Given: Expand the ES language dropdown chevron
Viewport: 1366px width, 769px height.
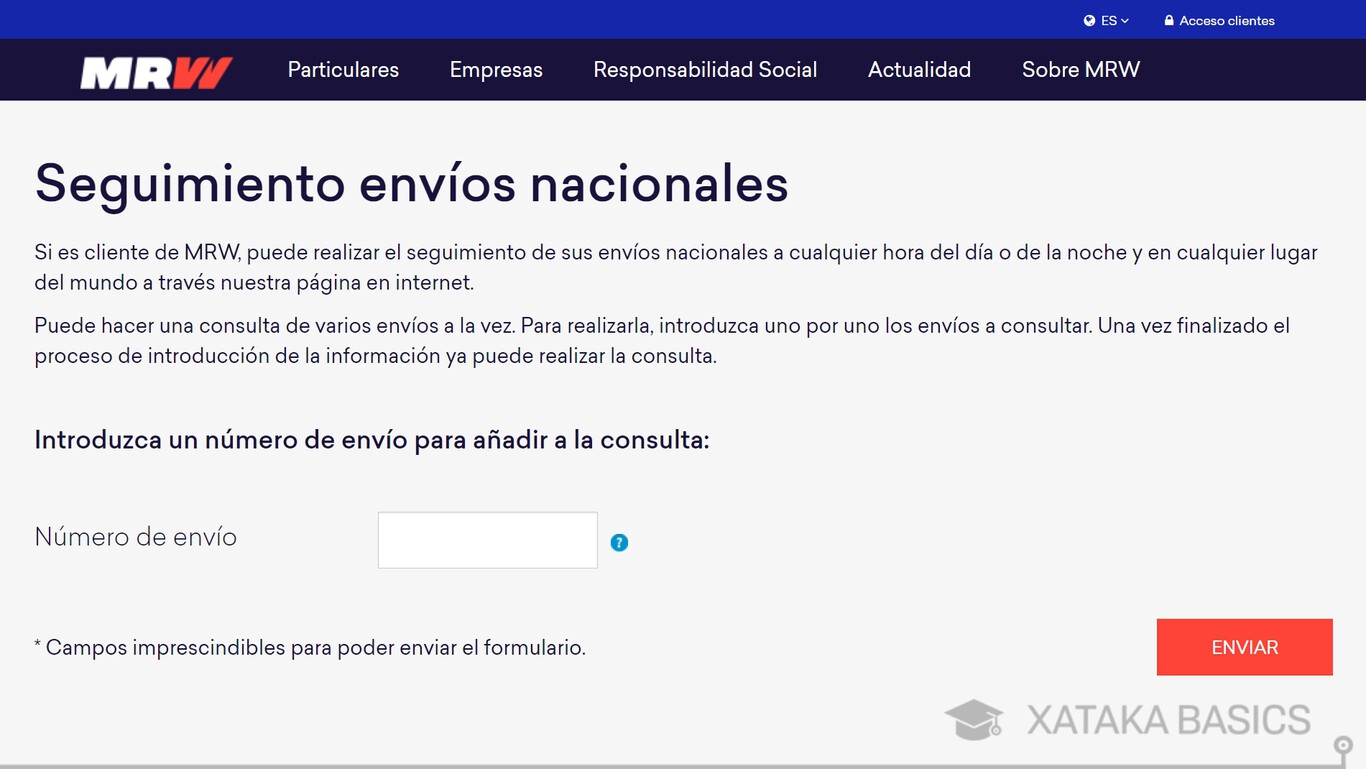Looking at the screenshot, I should (1125, 20).
